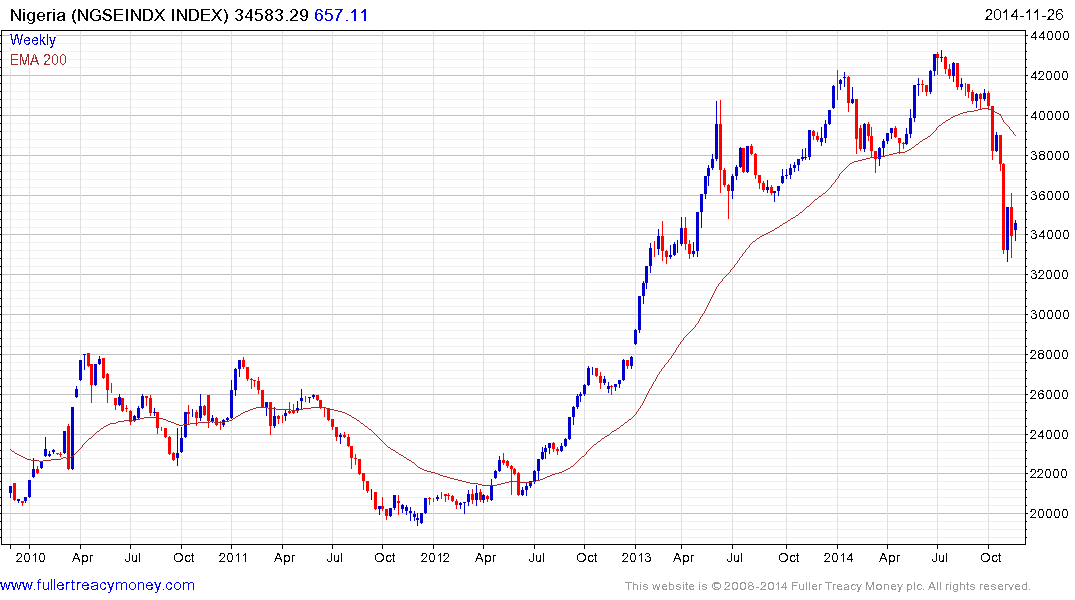
Task: Click the 22000 price axis label
Action: click(1049, 474)
